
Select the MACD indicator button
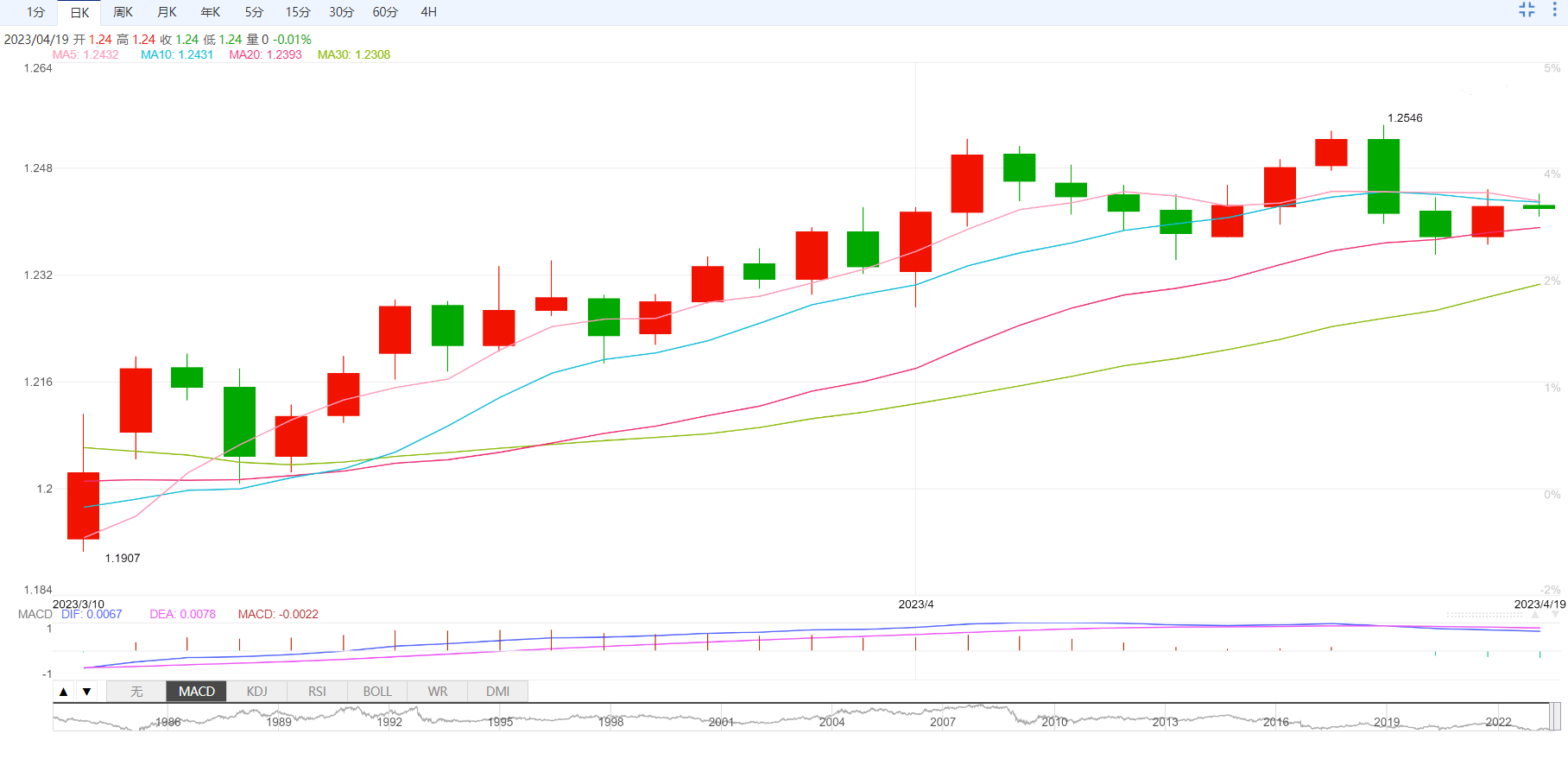[x=197, y=692]
